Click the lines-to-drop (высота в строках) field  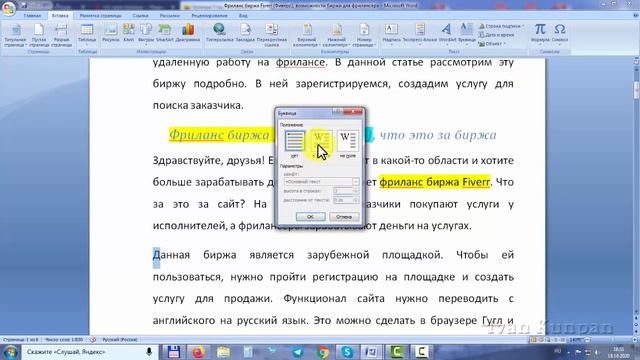346,191
